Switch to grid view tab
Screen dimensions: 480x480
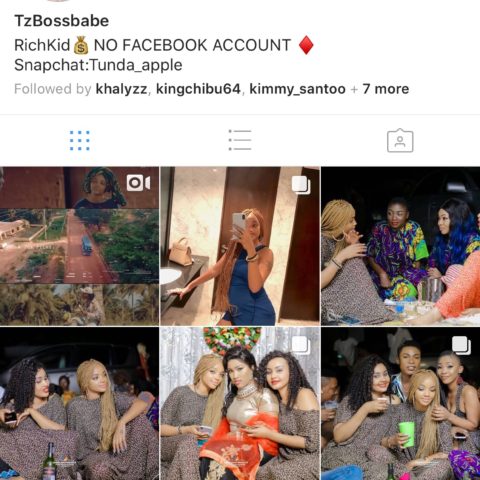click(x=80, y=140)
